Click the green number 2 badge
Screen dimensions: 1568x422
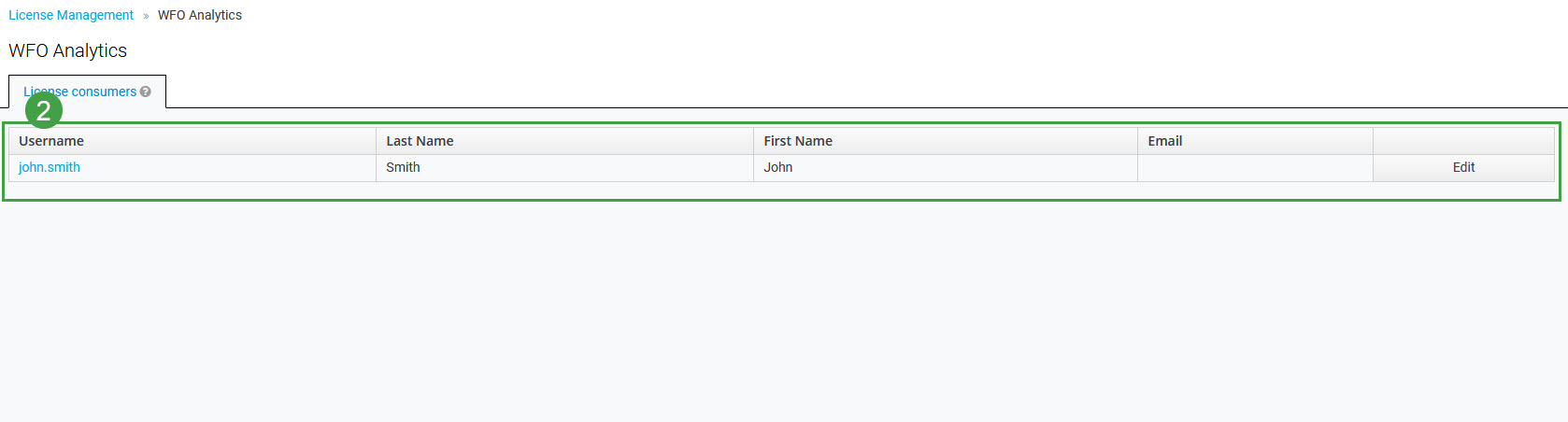[43, 111]
